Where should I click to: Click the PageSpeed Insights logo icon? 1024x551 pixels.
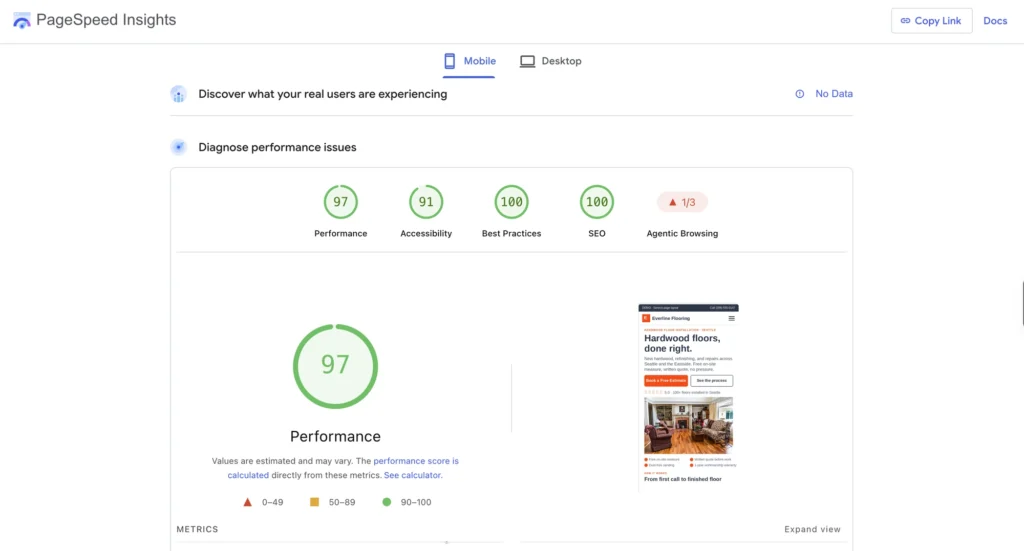[x=22, y=20]
